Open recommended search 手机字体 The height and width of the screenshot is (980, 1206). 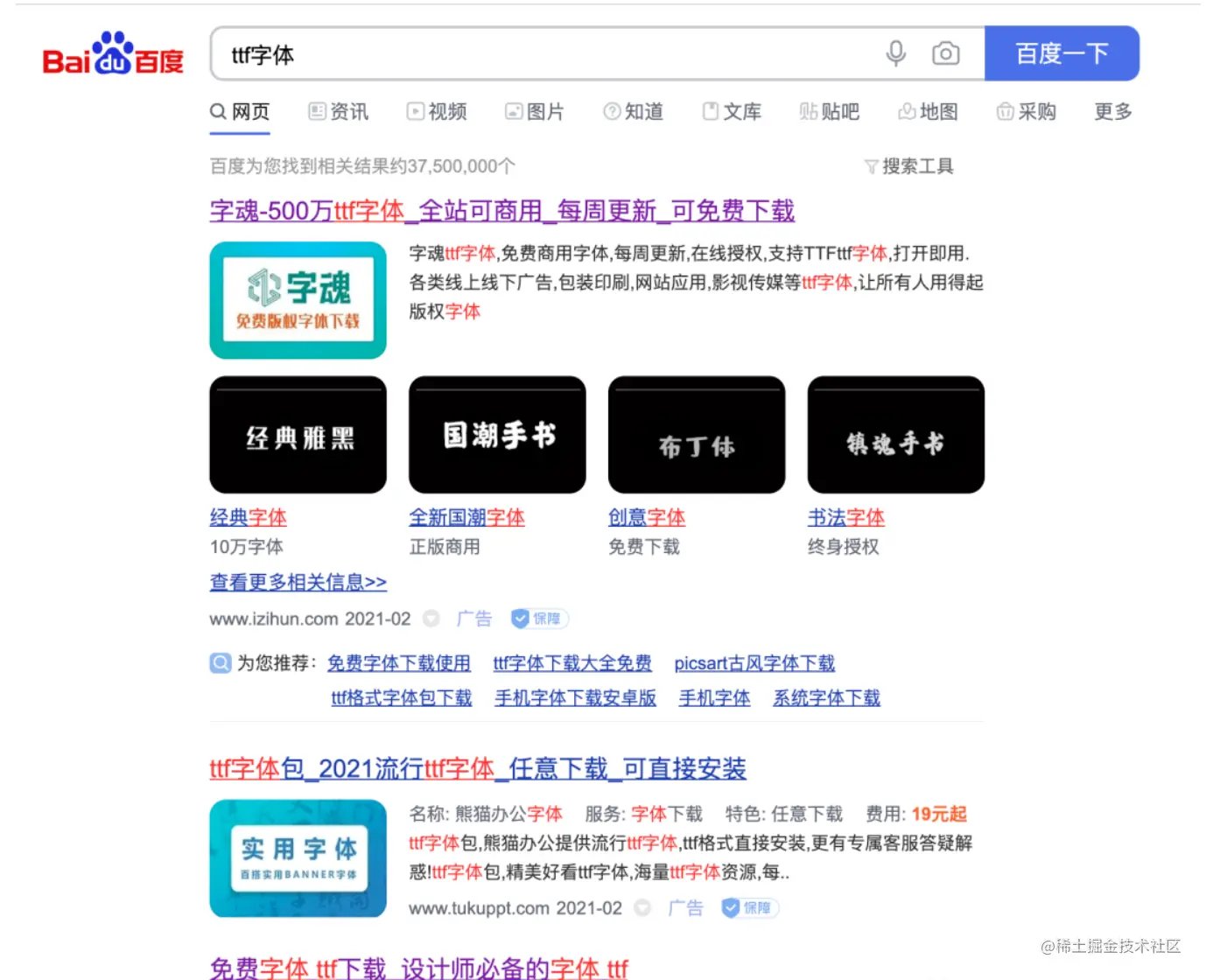click(715, 698)
